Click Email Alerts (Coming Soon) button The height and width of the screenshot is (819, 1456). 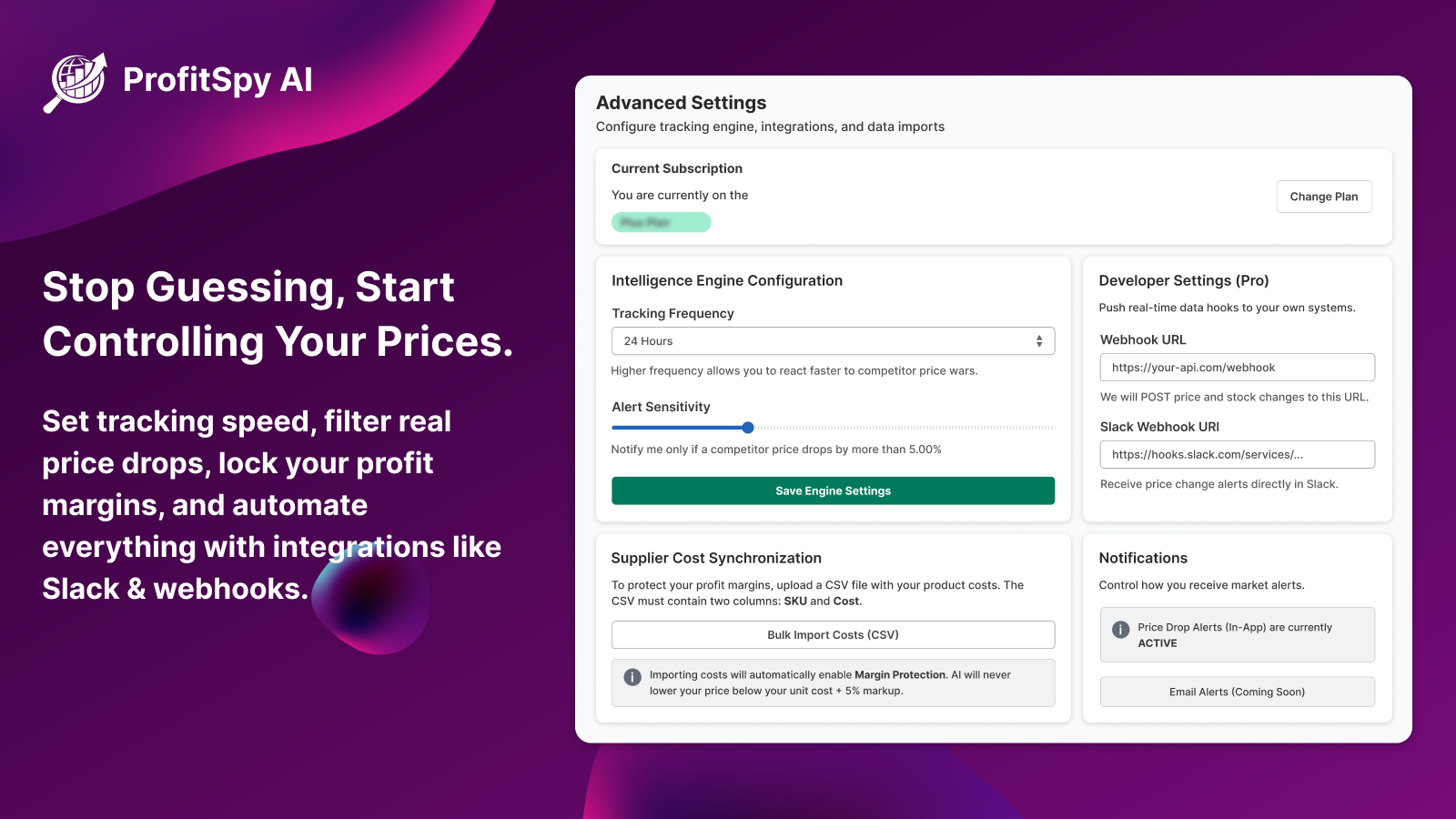coord(1237,693)
